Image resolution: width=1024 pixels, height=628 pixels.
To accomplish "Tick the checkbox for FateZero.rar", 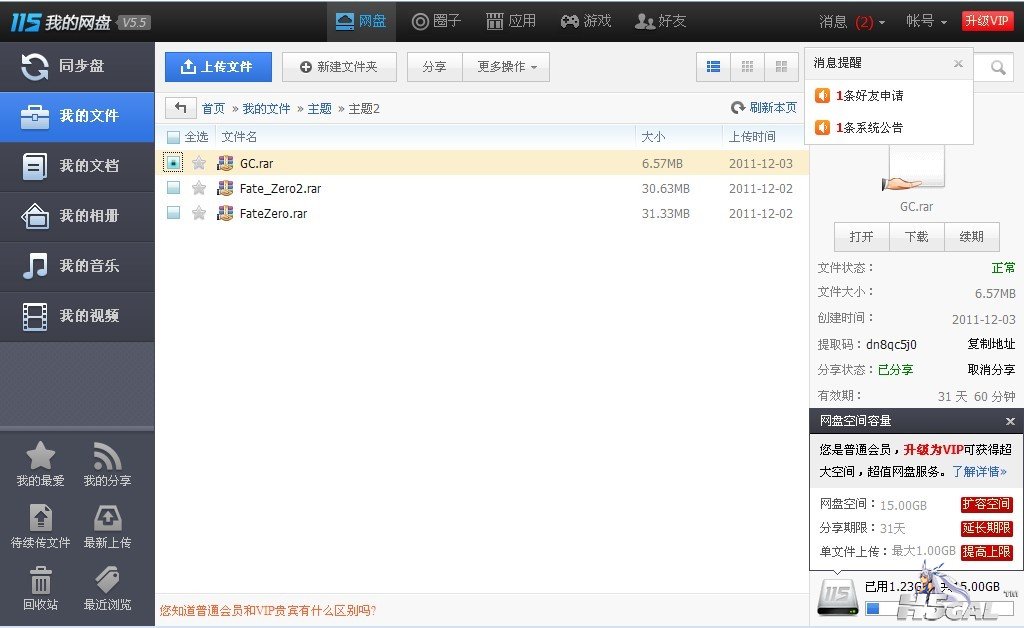I will [173, 213].
